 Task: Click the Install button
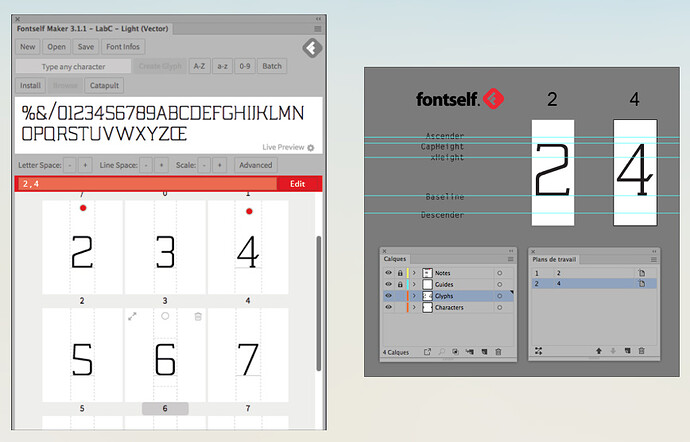(30, 85)
